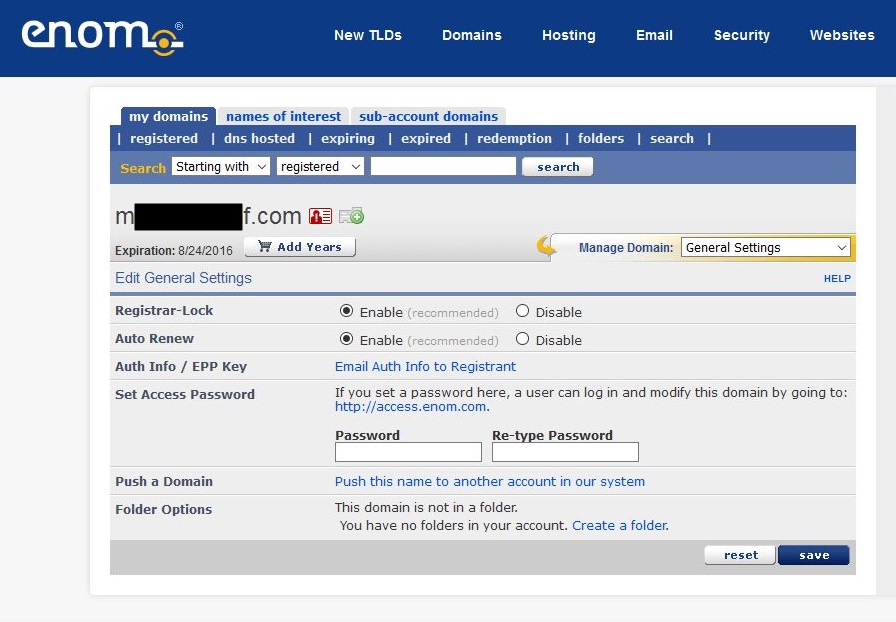Click the save button
The image size is (896, 622).
[x=814, y=555]
